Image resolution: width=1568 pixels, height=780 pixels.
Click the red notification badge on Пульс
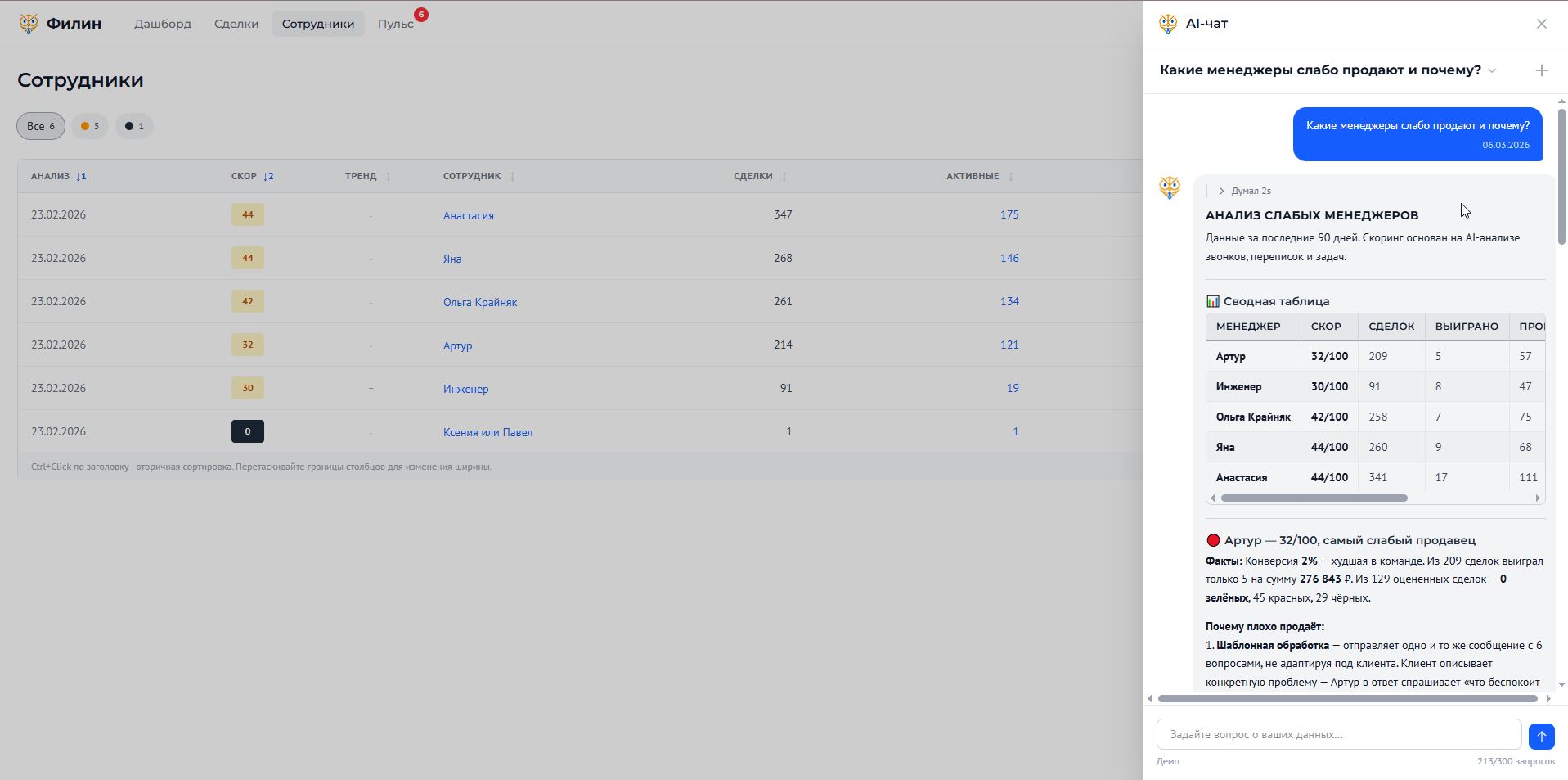(x=420, y=15)
